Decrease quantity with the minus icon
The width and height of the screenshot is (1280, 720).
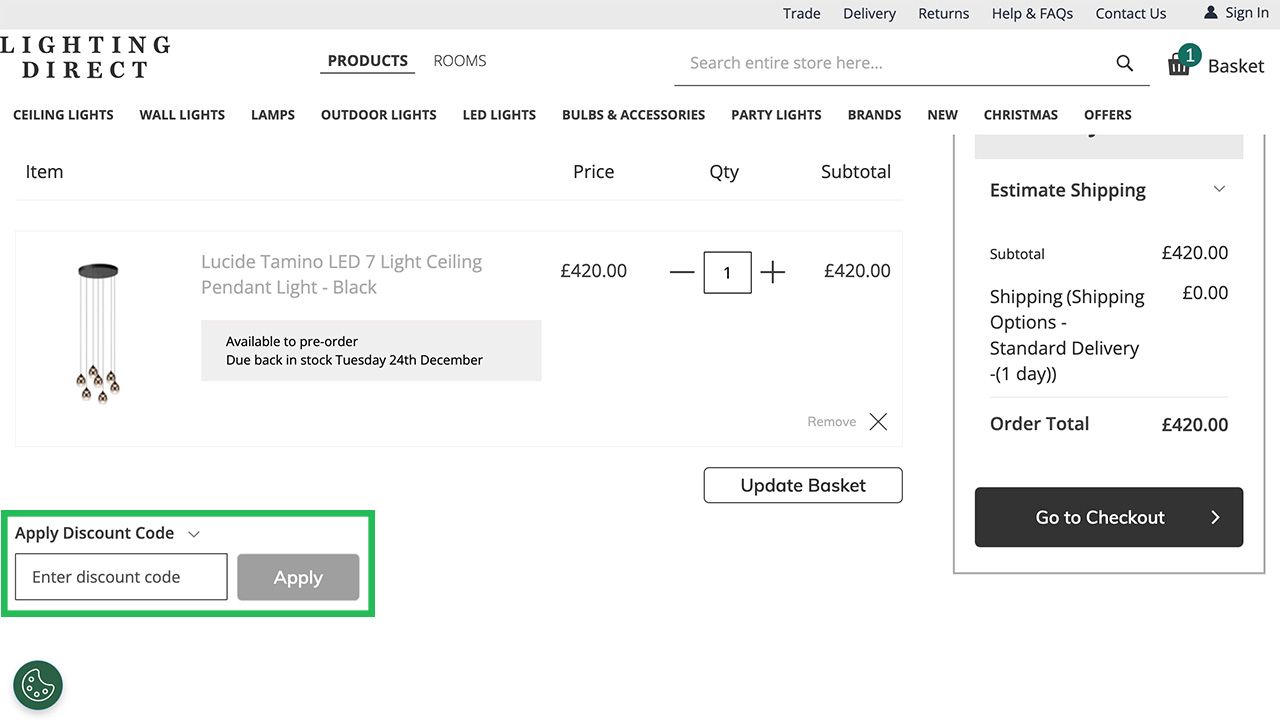pos(681,271)
